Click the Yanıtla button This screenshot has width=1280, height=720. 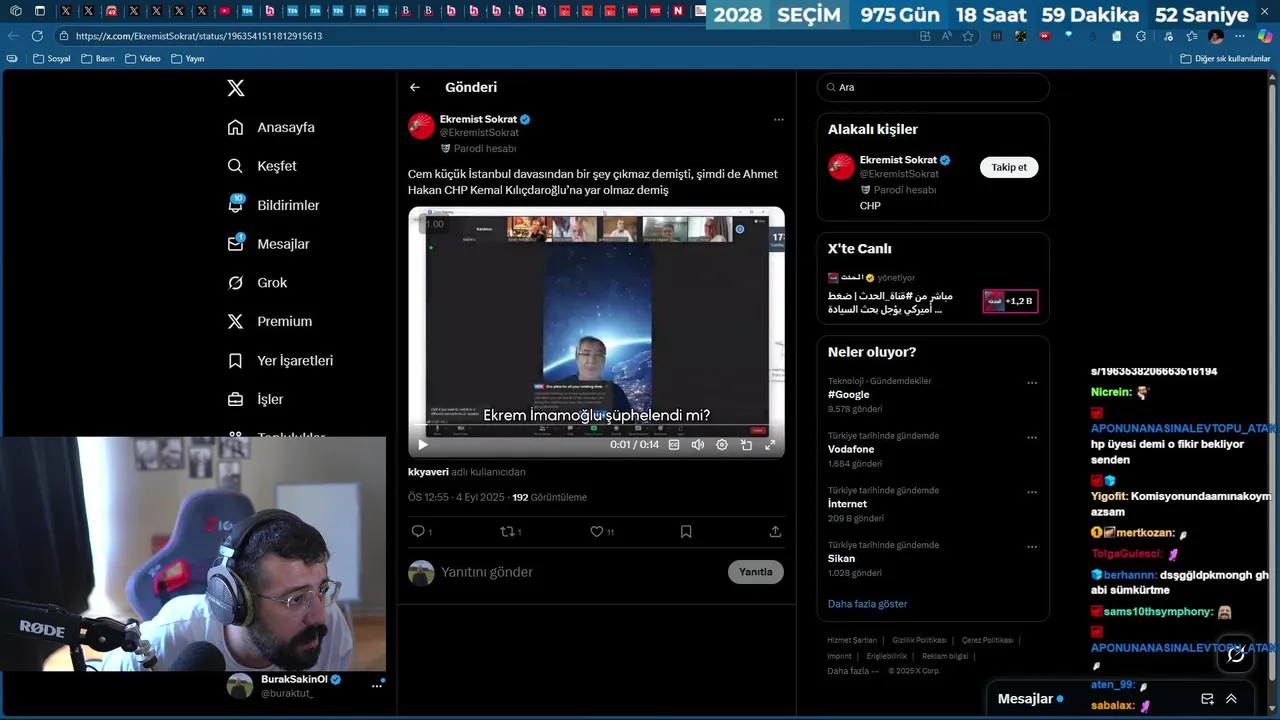click(x=756, y=572)
